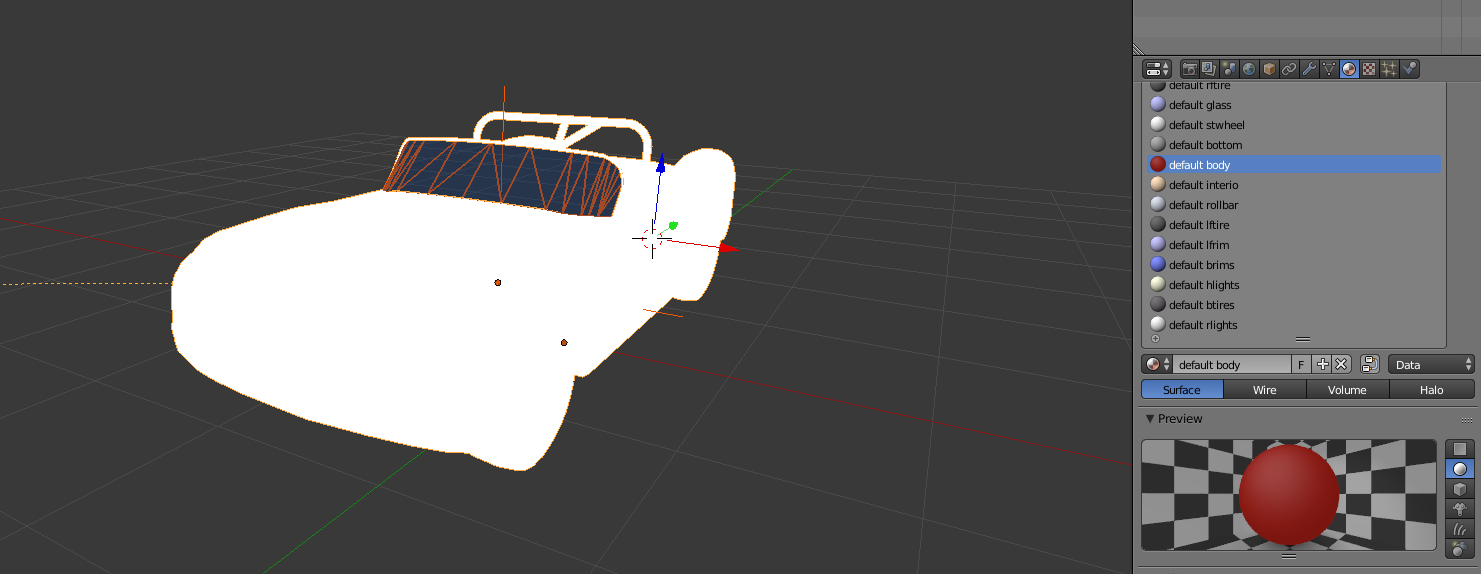Set preview shape to cube
This screenshot has height=574, width=1481.
1461,489
